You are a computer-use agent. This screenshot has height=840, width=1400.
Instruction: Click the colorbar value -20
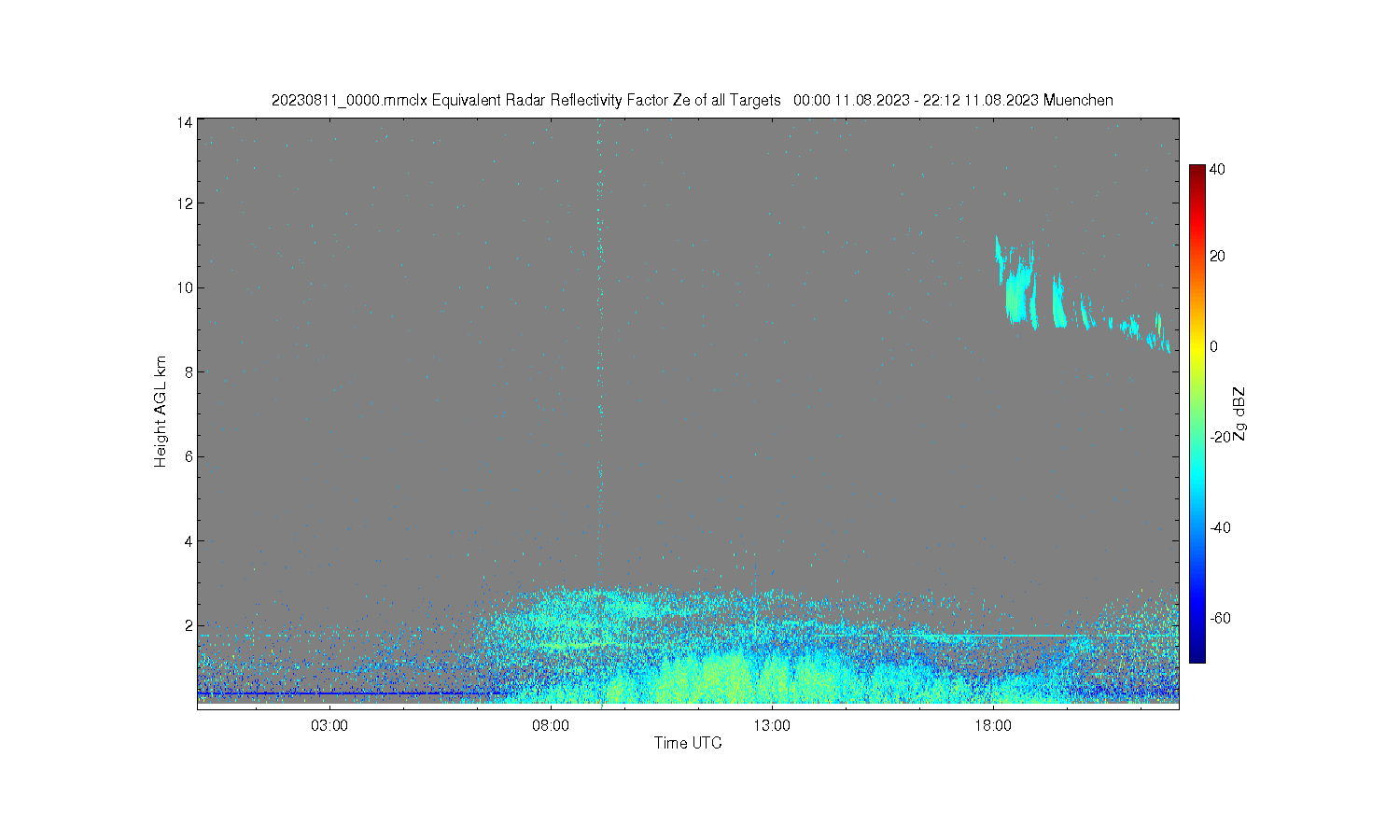(1220, 437)
